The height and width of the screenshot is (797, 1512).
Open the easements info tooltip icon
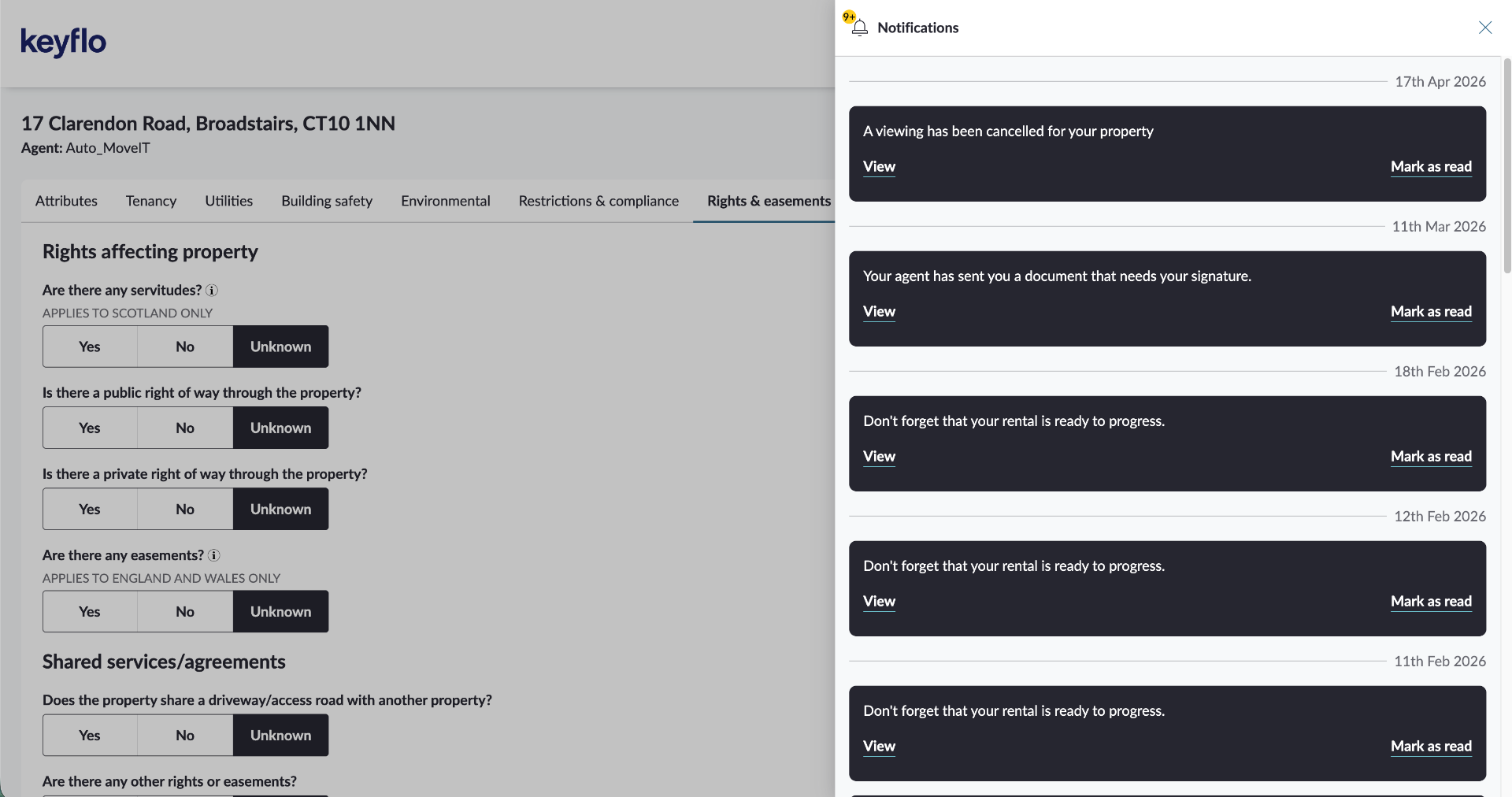click(213, 555)
